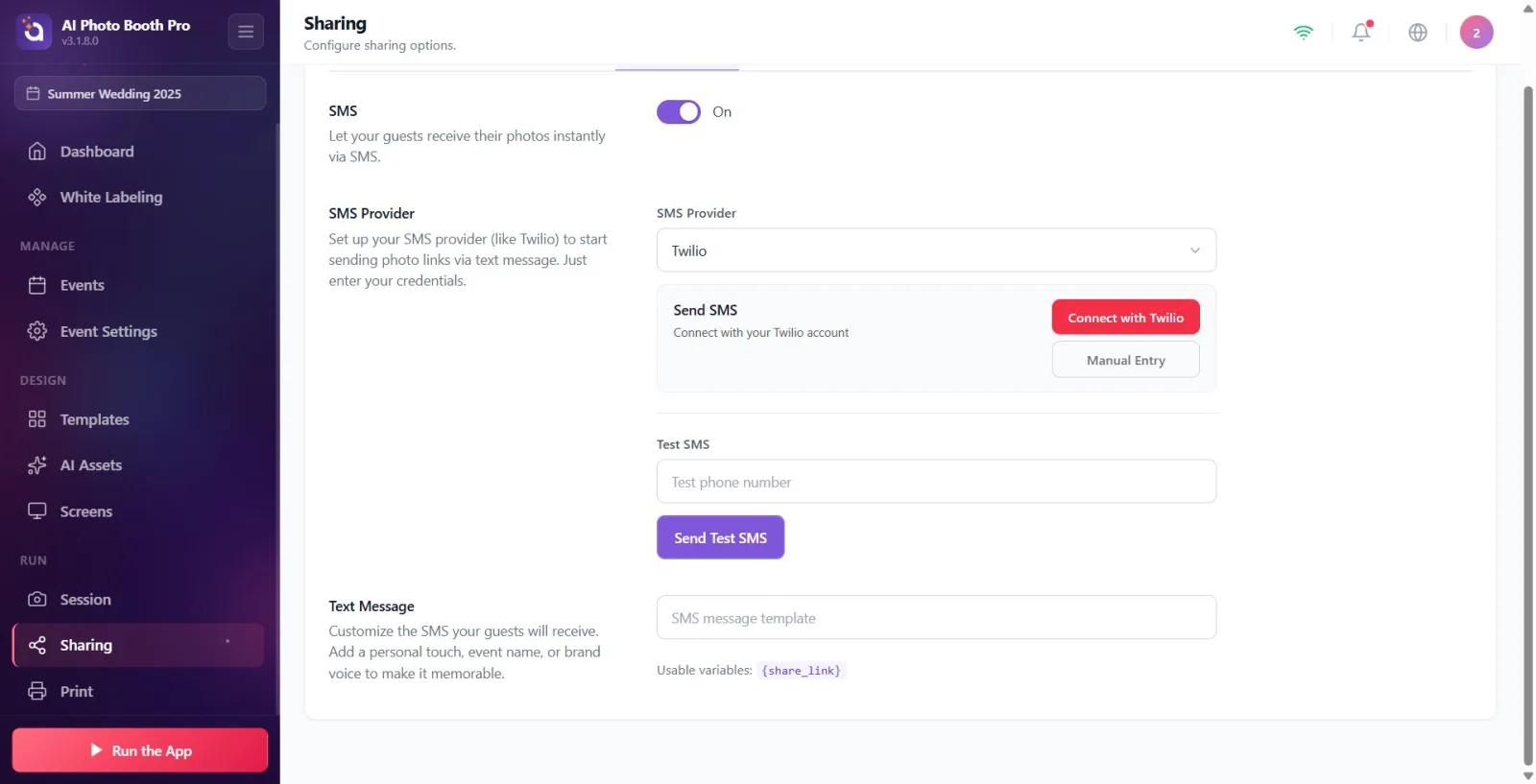Choose Manual Entry for Twilio credentials
This screenshot has width=1536, height=784.
point(1125,360)
